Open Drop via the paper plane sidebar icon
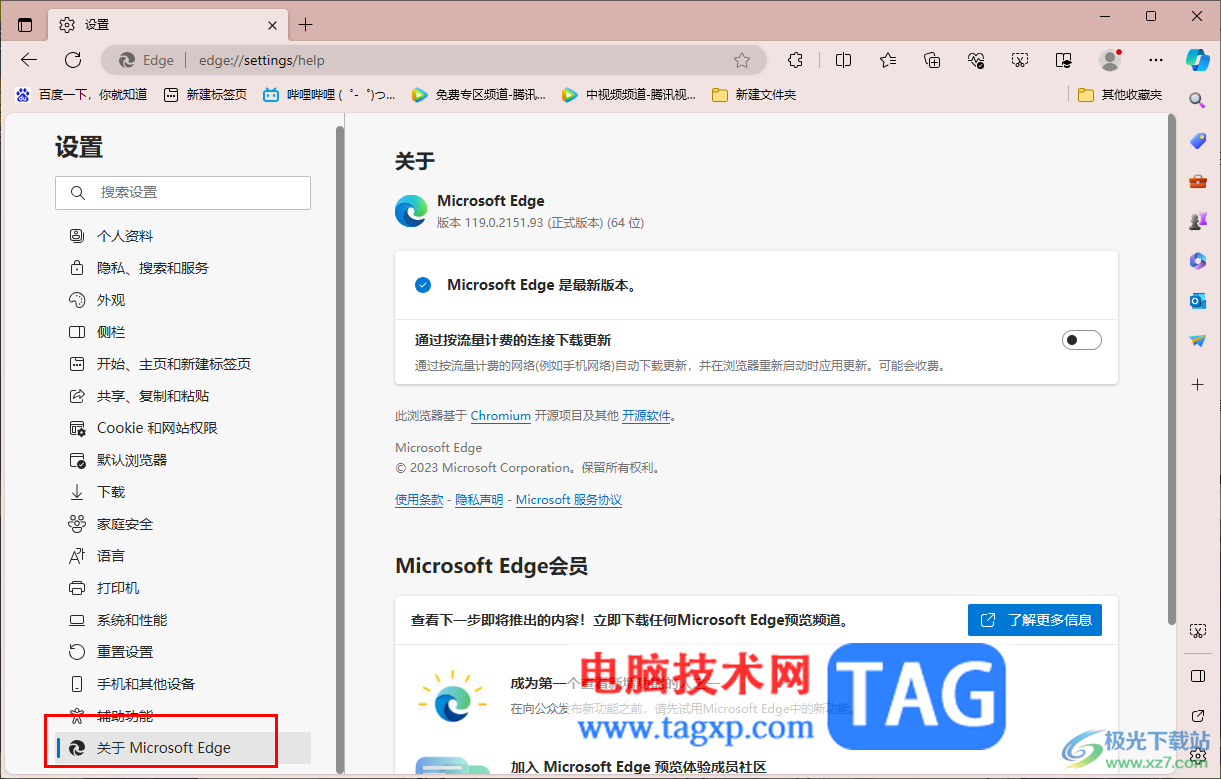 [1197, 340]
